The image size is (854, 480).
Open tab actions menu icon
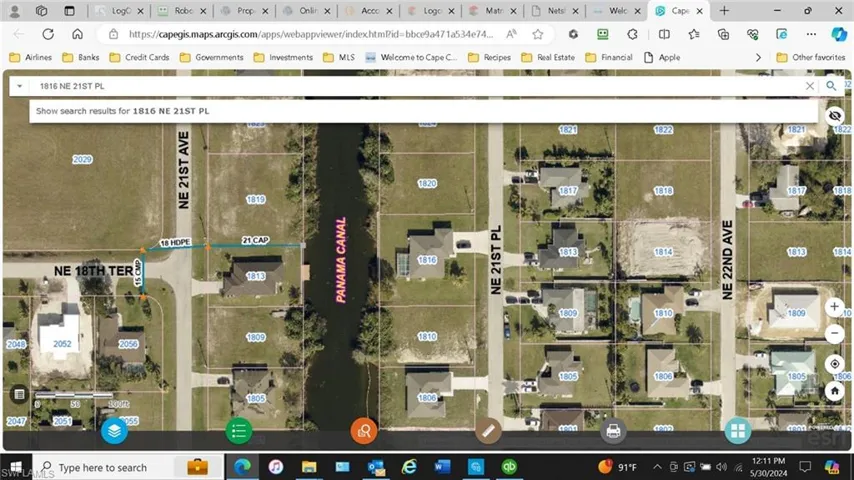(x=69, y=11)
